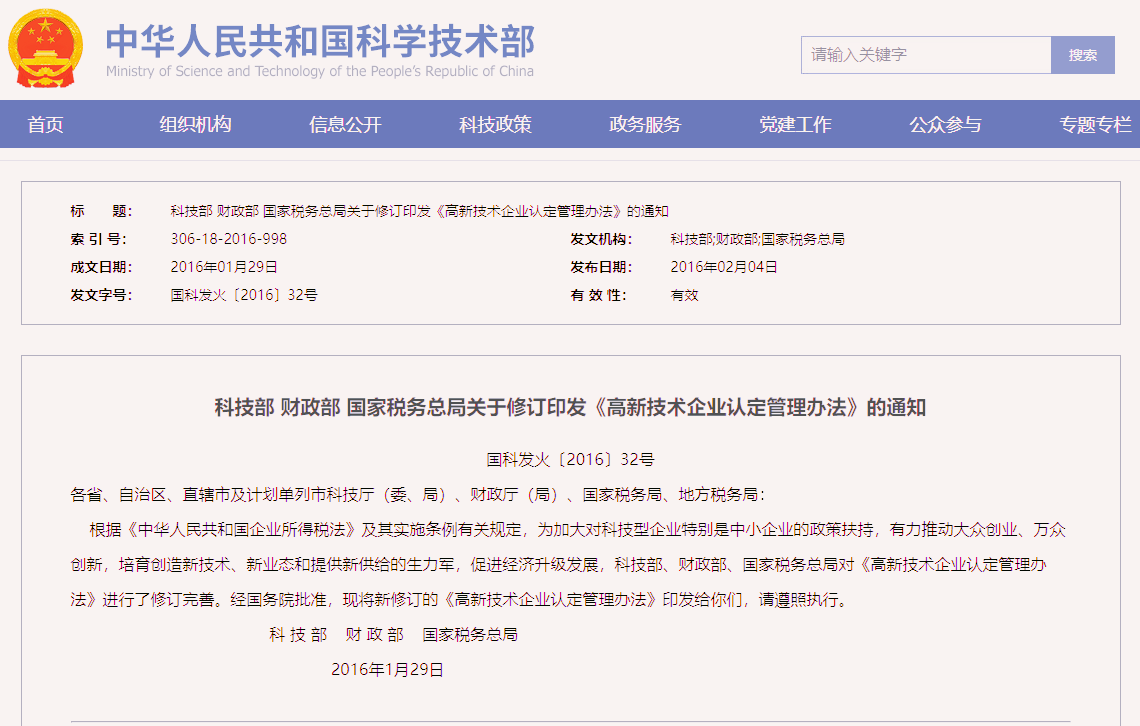Click the 成文日期 value 2016年01月29日

click(224, 267)
